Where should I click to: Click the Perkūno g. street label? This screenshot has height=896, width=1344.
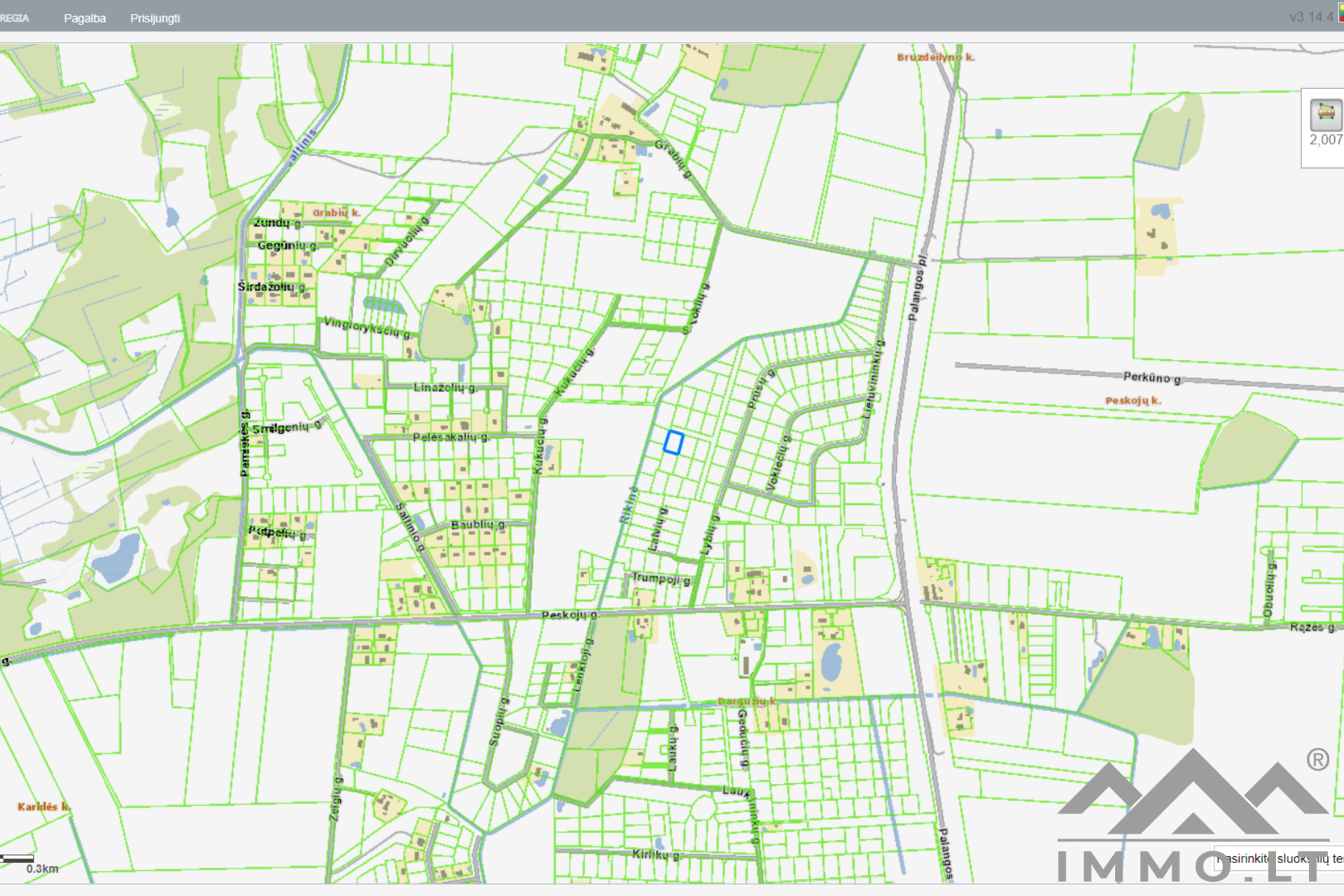[1152, 378]
